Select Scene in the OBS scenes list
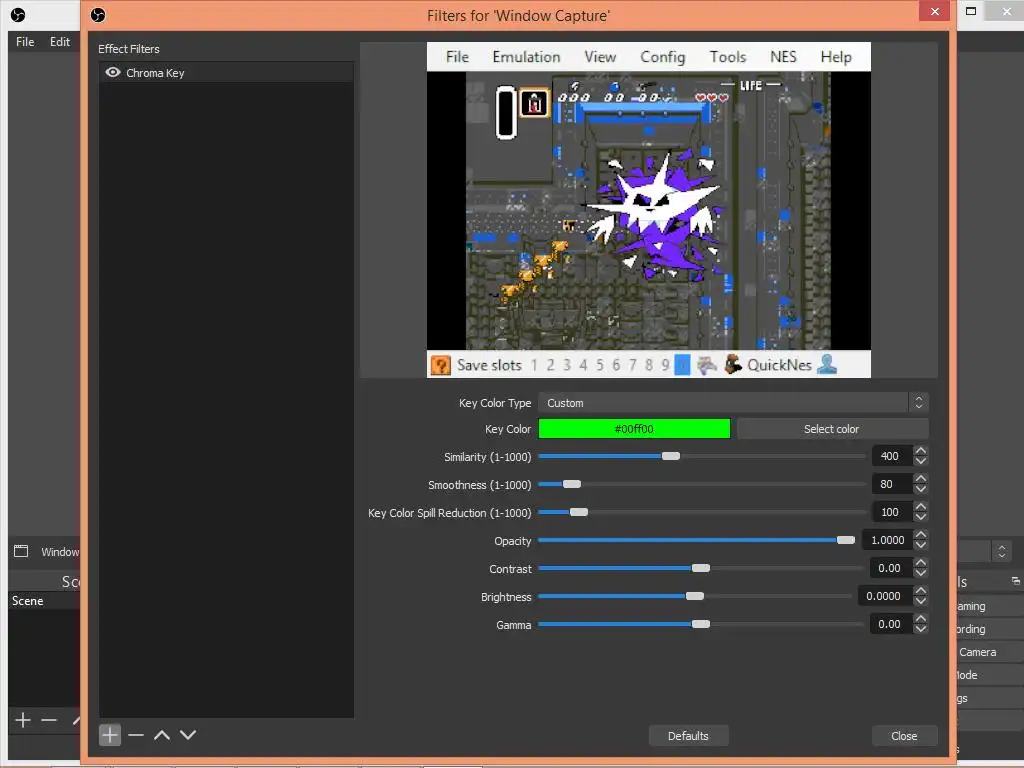This screenshot has width=1024, height=768. point(44,601)
